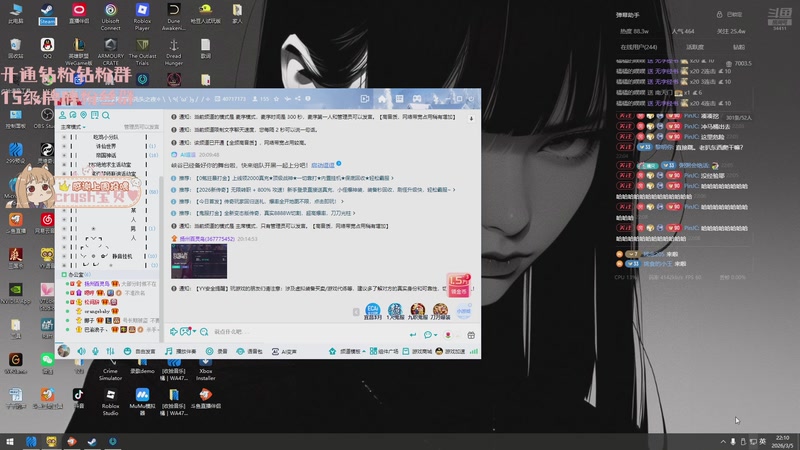This screenshot has height=450, width=800.
Task: Click the signal strength bars in the YY bottom bar
Action: (x=474, y=352)
